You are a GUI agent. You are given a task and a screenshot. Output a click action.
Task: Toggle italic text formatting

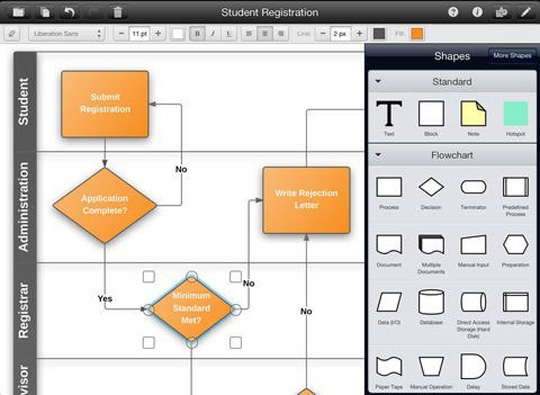pos(213,34)
